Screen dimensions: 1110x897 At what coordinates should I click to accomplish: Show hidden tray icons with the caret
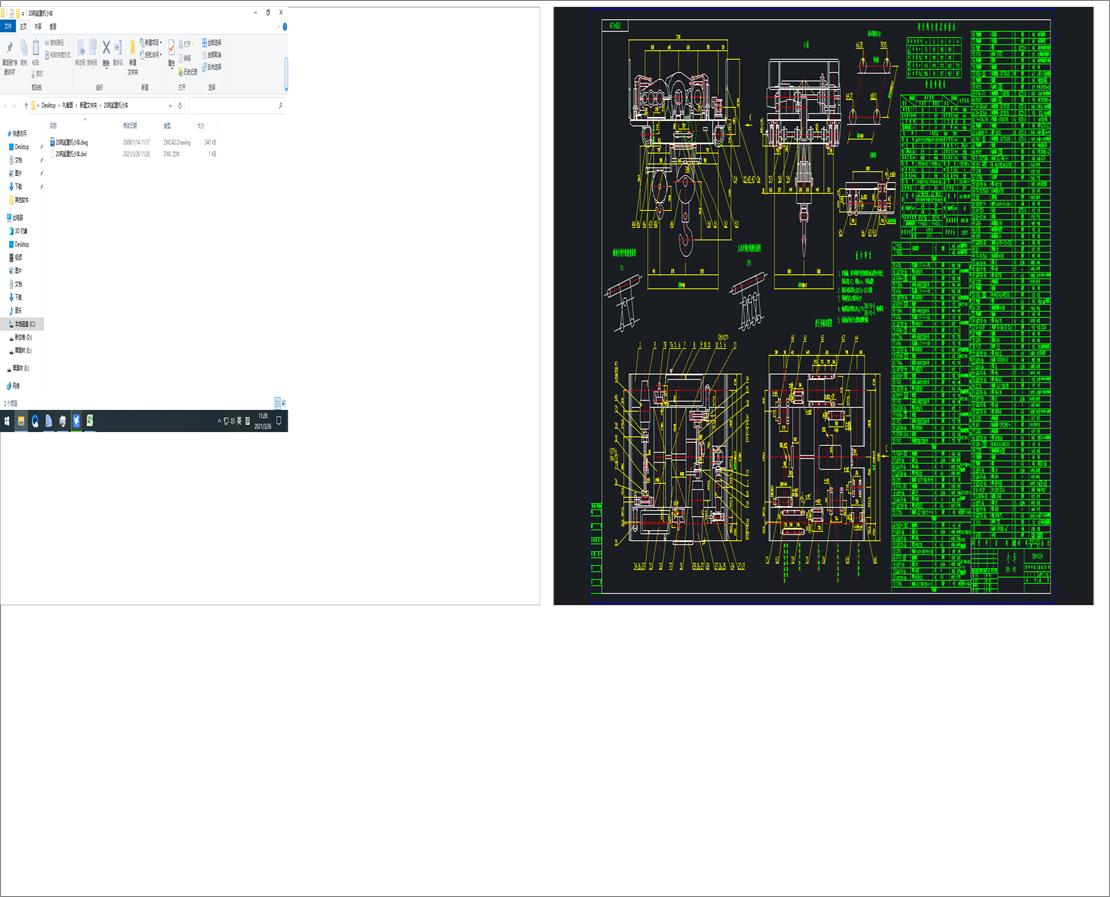(219, 421)
